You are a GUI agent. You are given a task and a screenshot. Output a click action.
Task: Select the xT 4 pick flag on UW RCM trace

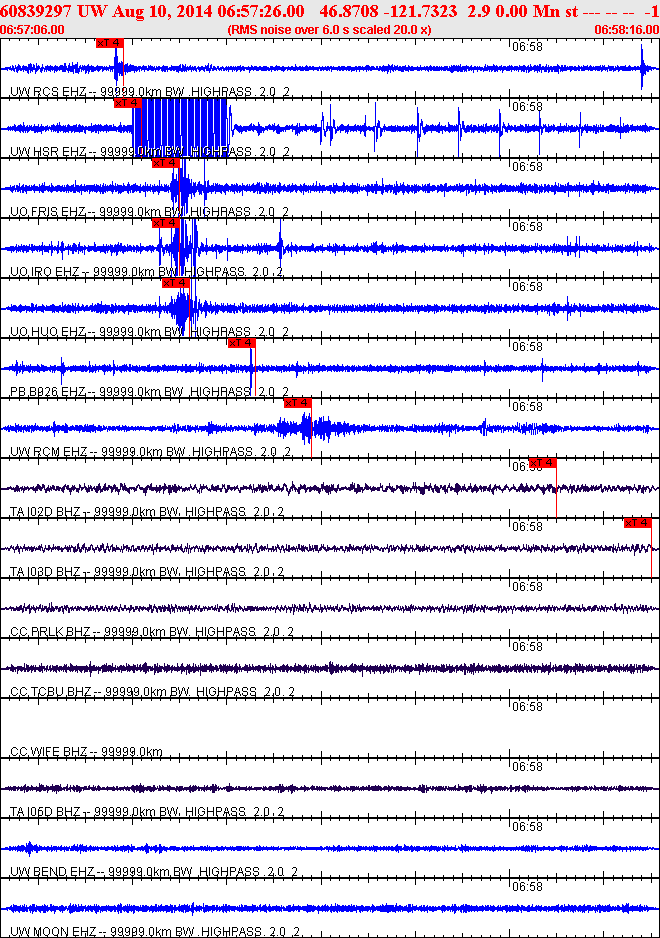pyautogui.click(x=298, y=403)
